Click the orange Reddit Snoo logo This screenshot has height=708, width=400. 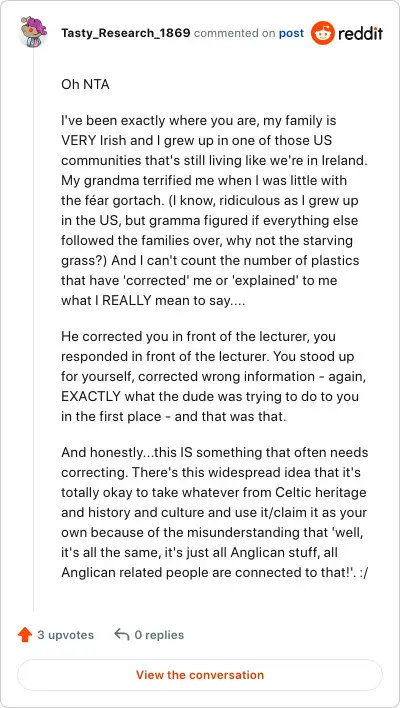pyautogui.click(x=323, y=33)
